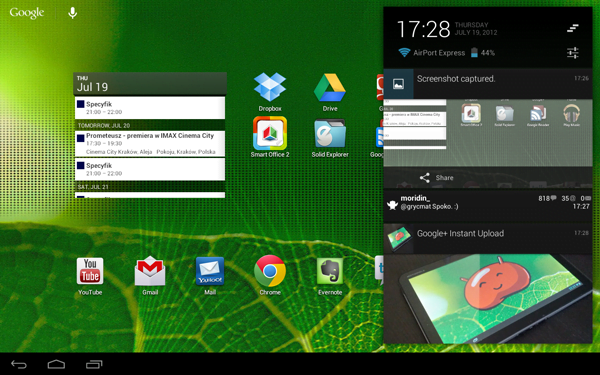The height and width of the screenshot is (375, 600).
Task: Open Chrome browser
Action: pyautogui.click(x=270, y=276)
